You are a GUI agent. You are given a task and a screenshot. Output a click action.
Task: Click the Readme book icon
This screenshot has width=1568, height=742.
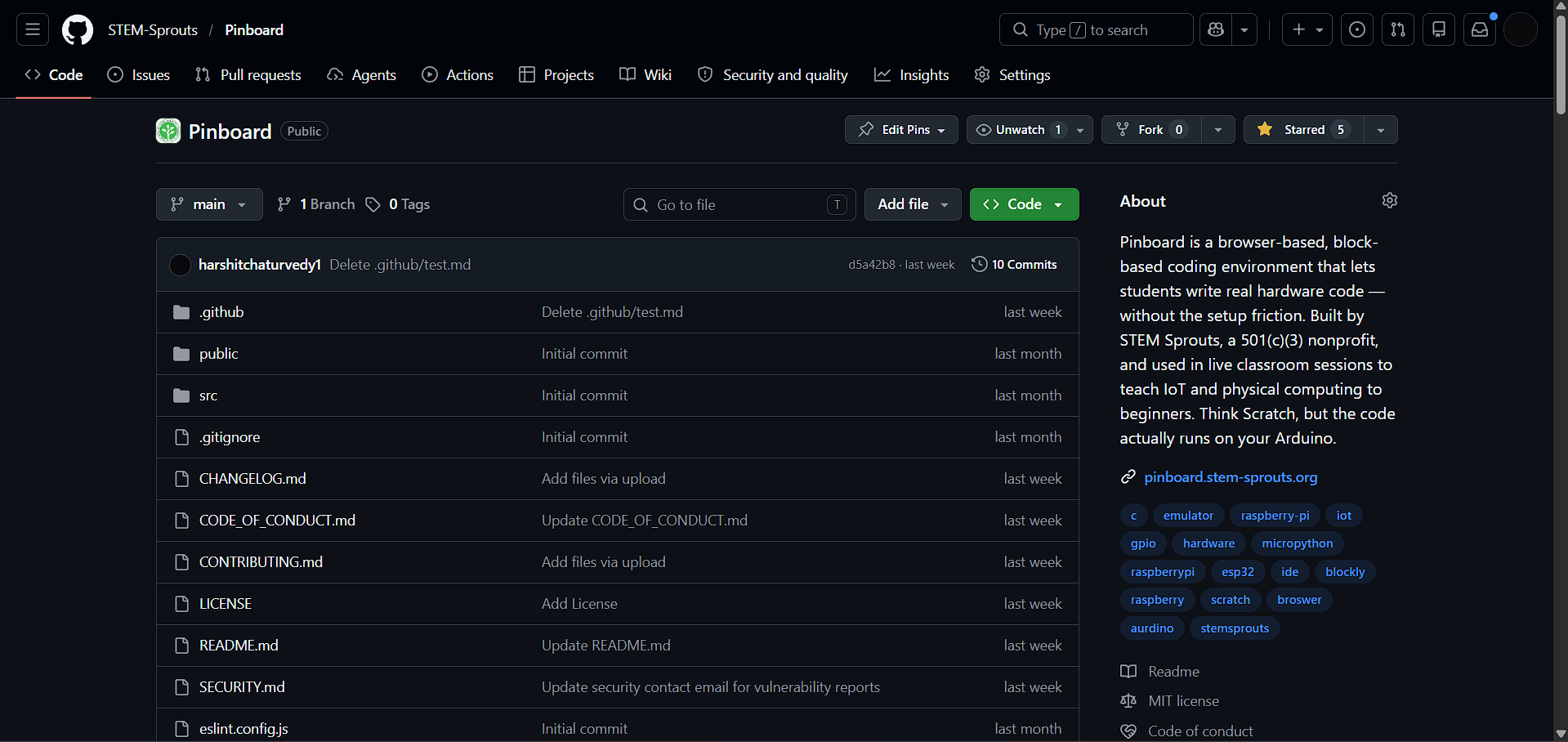tap(1128, 672)
